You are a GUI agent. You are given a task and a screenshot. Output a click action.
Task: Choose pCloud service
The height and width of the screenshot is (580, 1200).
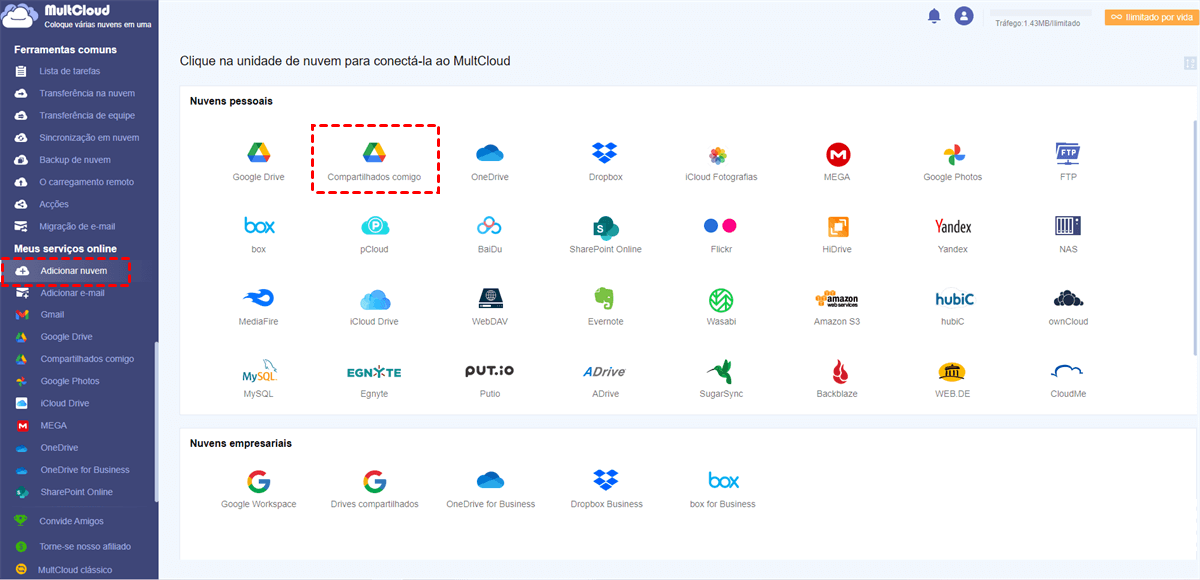point(375,233)
